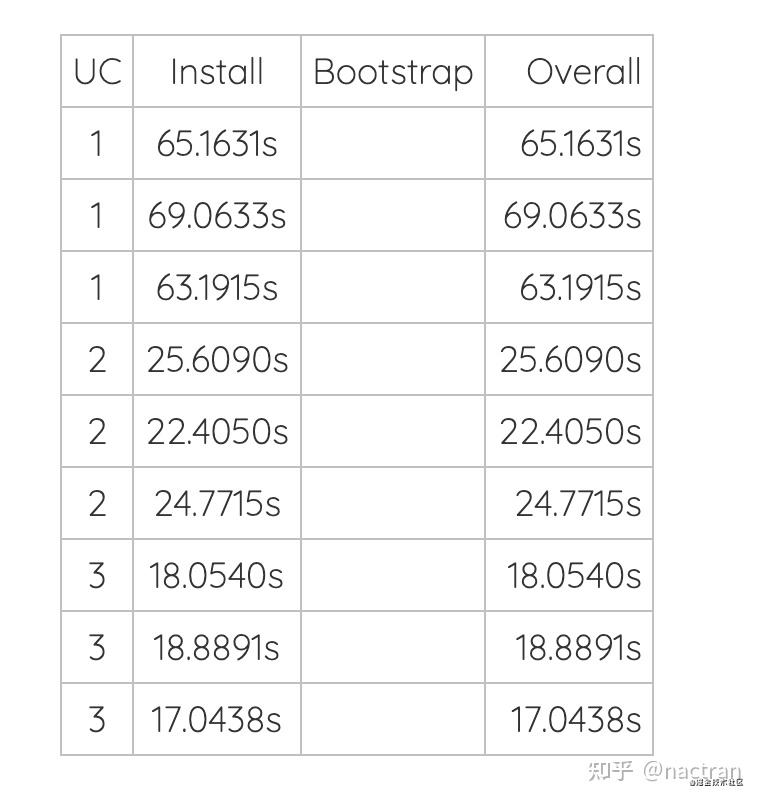Click the Overall time 18.8891s
This screenshot has width=760, height=802.
(578, 648)
